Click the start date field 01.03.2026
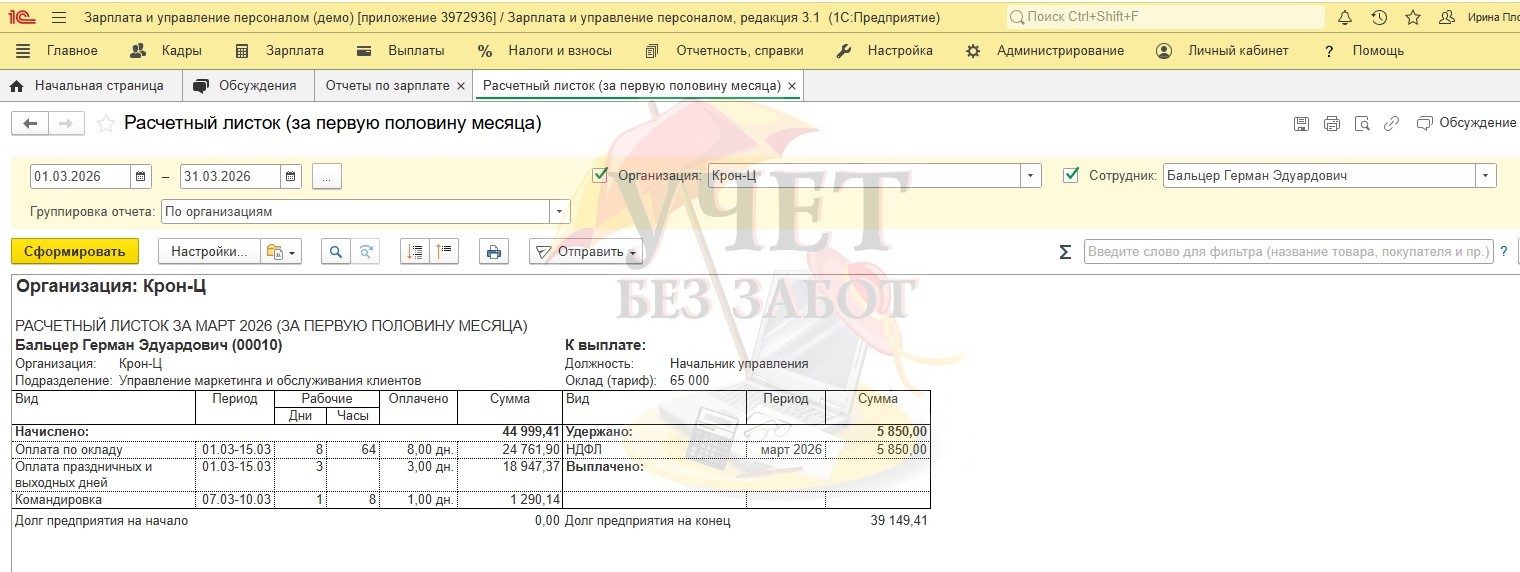The height and width of the screenshot is (572, 1520). tap(80, 176)
